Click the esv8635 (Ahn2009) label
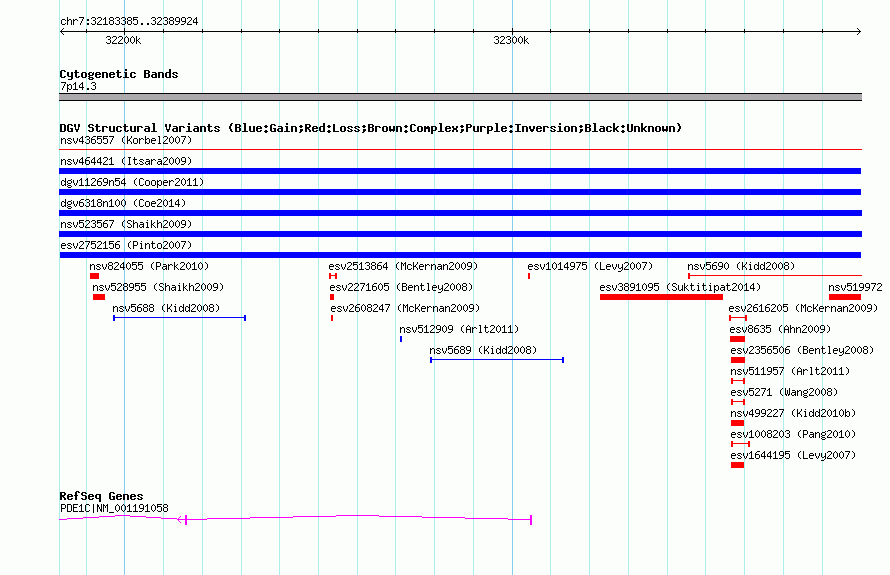890x575 pixels. coord(780,329)
